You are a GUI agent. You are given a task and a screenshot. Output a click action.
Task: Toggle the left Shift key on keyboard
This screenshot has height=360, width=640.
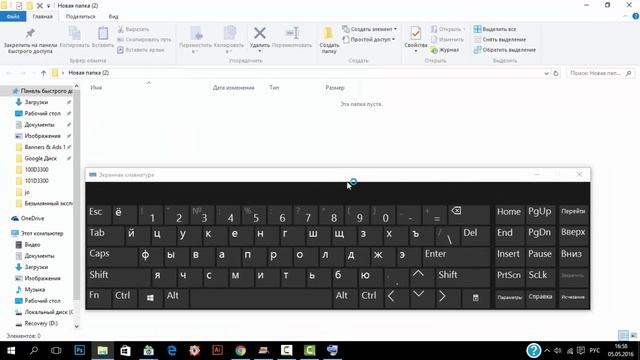(x=118, y=277)
